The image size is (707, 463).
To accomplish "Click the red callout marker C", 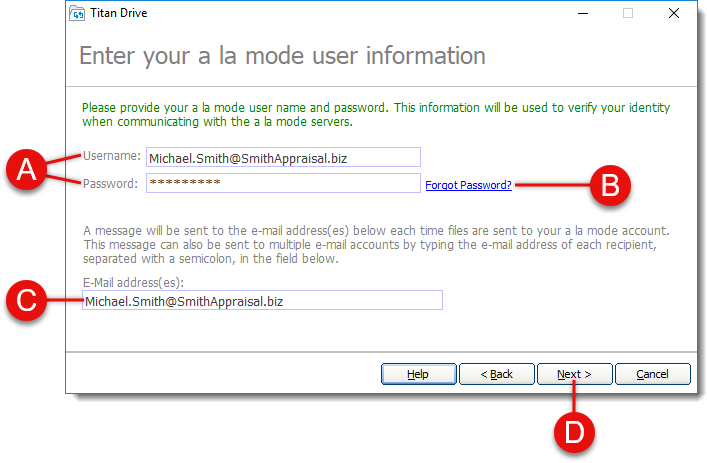I will pyautogui.click(x=27, y=300).
